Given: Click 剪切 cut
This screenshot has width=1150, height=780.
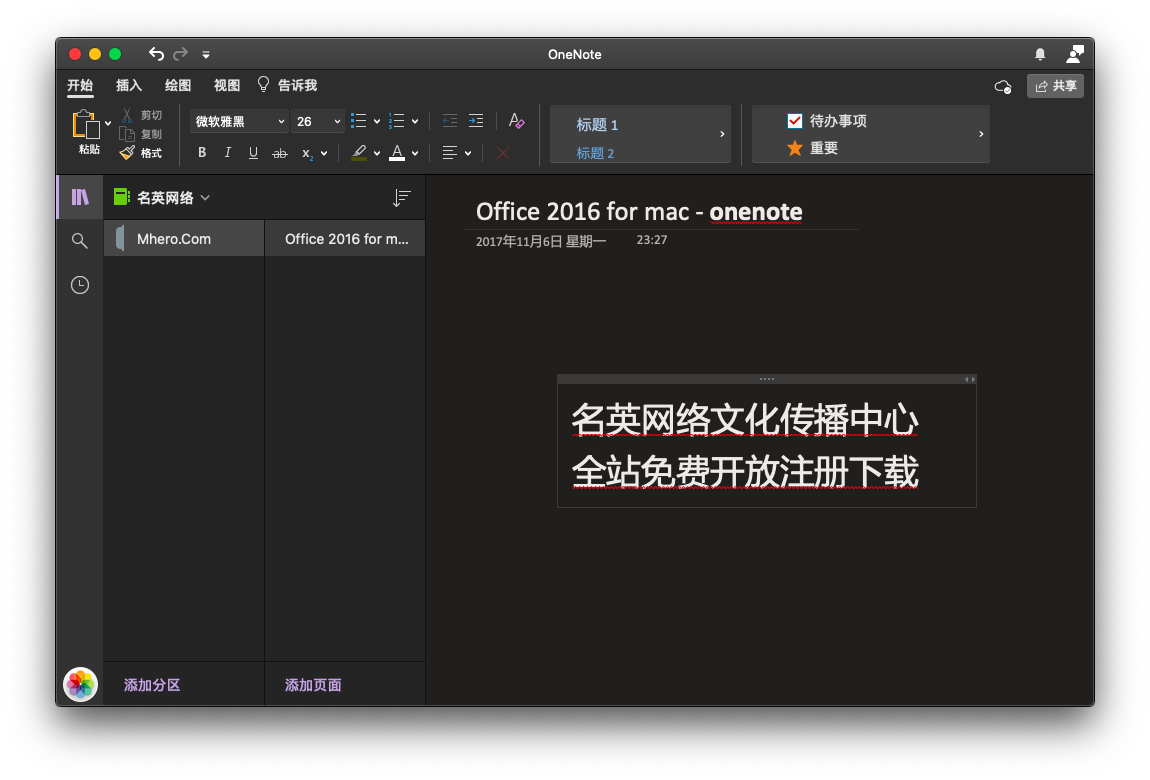Looking at the screenshot, I should click(142, 115).
